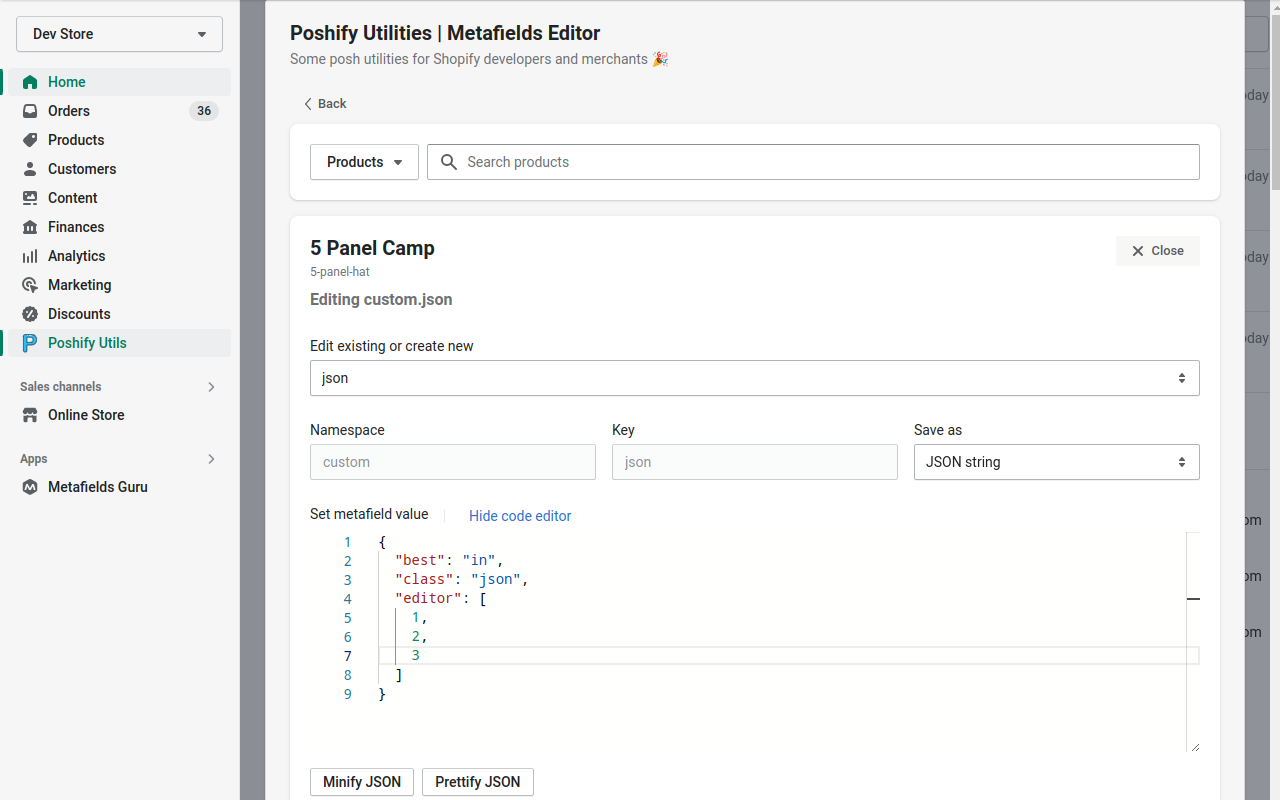Expand the Apps section
This screenshot has height=800, width=1280.
click(211, 458)
